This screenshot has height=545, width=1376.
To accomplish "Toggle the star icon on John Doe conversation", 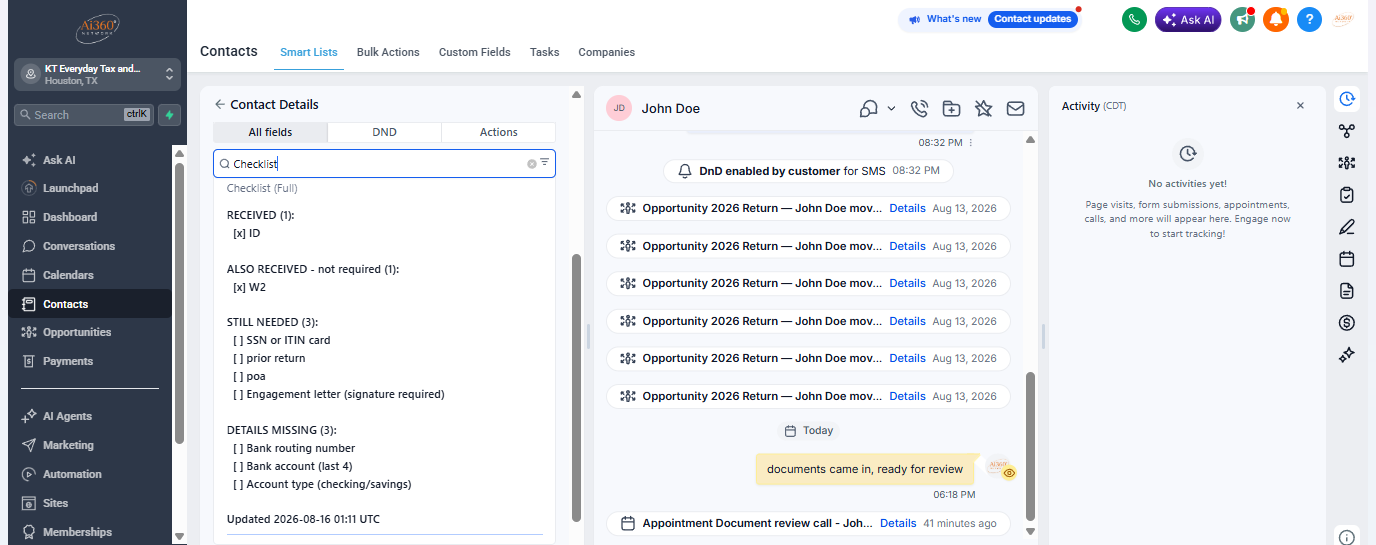I will pos(983,108).
